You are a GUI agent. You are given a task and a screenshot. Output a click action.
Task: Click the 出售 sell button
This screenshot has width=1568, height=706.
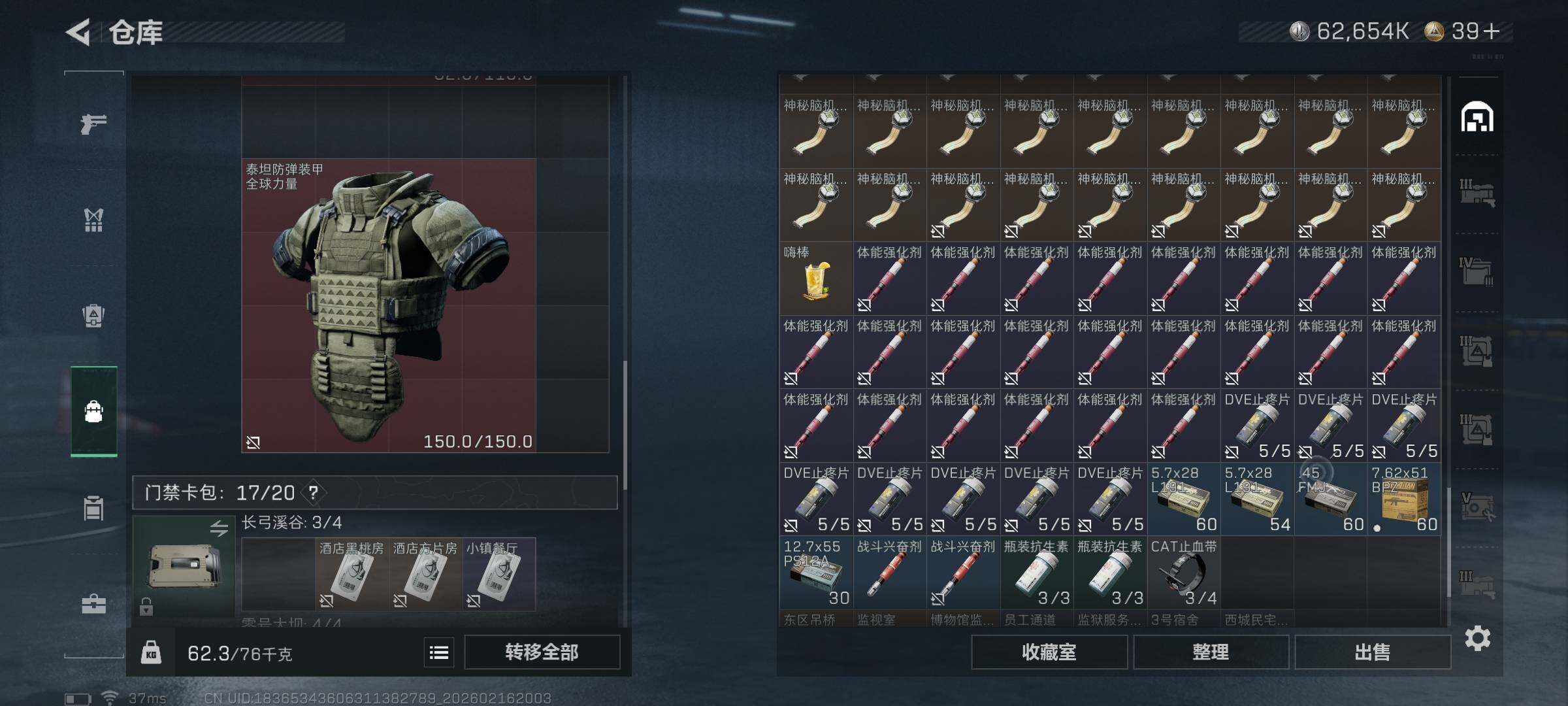pyautogui.click(x=1373, y=652)
